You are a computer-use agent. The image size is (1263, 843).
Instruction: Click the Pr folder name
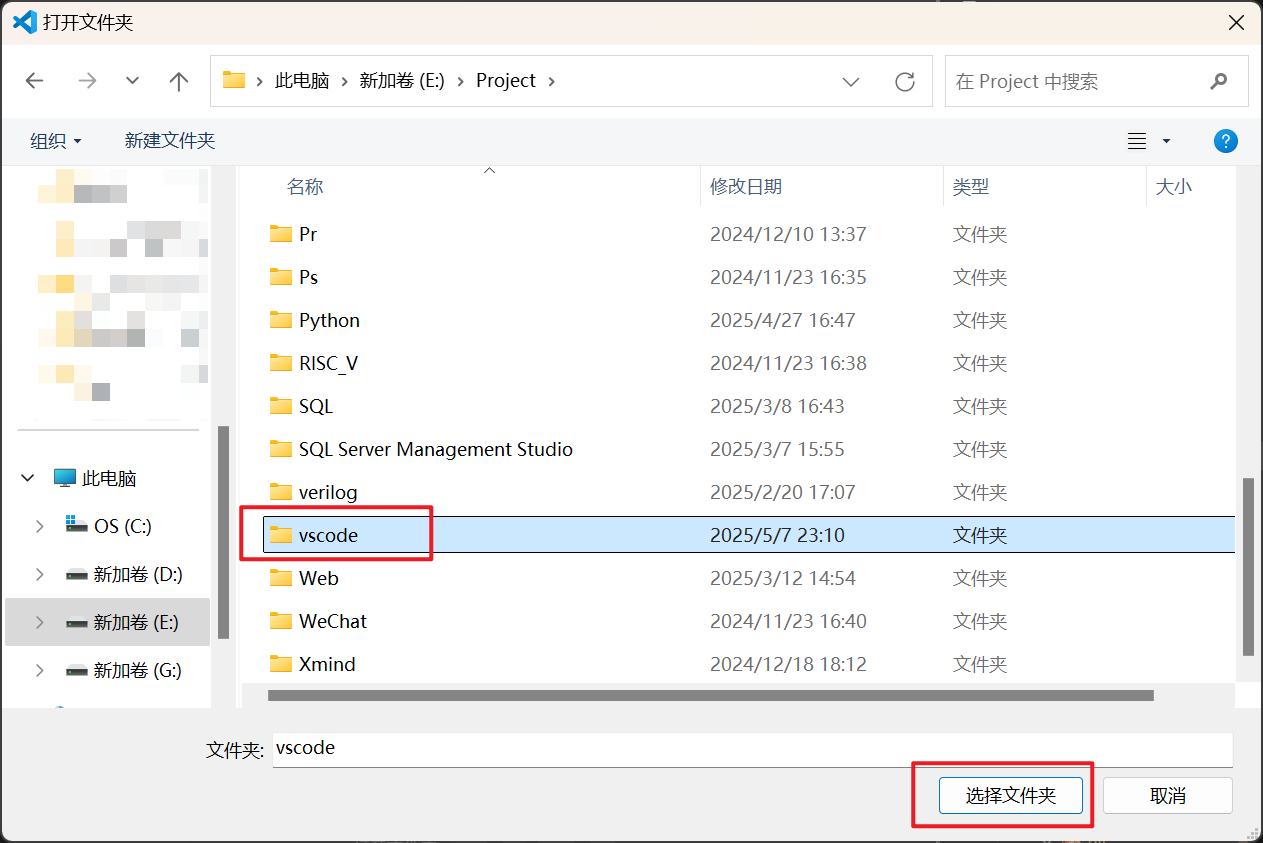pos(308,234)
